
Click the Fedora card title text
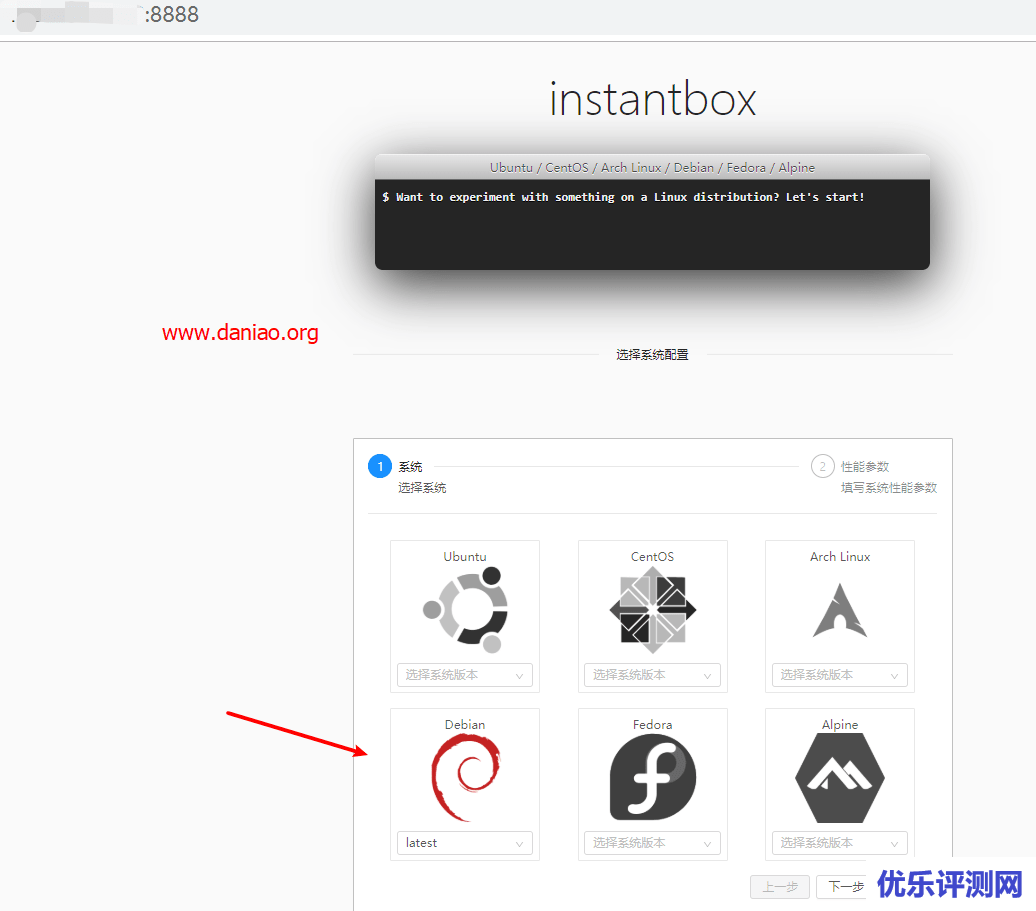pos(653,725)
